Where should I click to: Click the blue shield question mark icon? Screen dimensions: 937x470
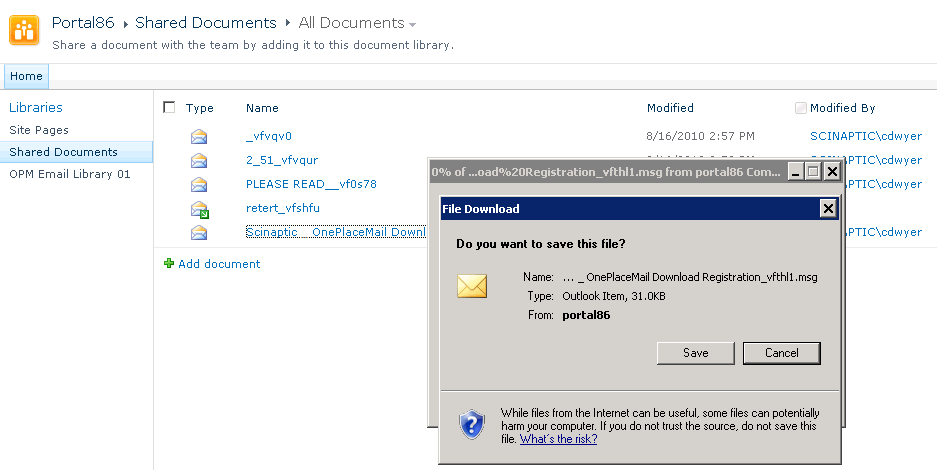click(x=472, y=425)
